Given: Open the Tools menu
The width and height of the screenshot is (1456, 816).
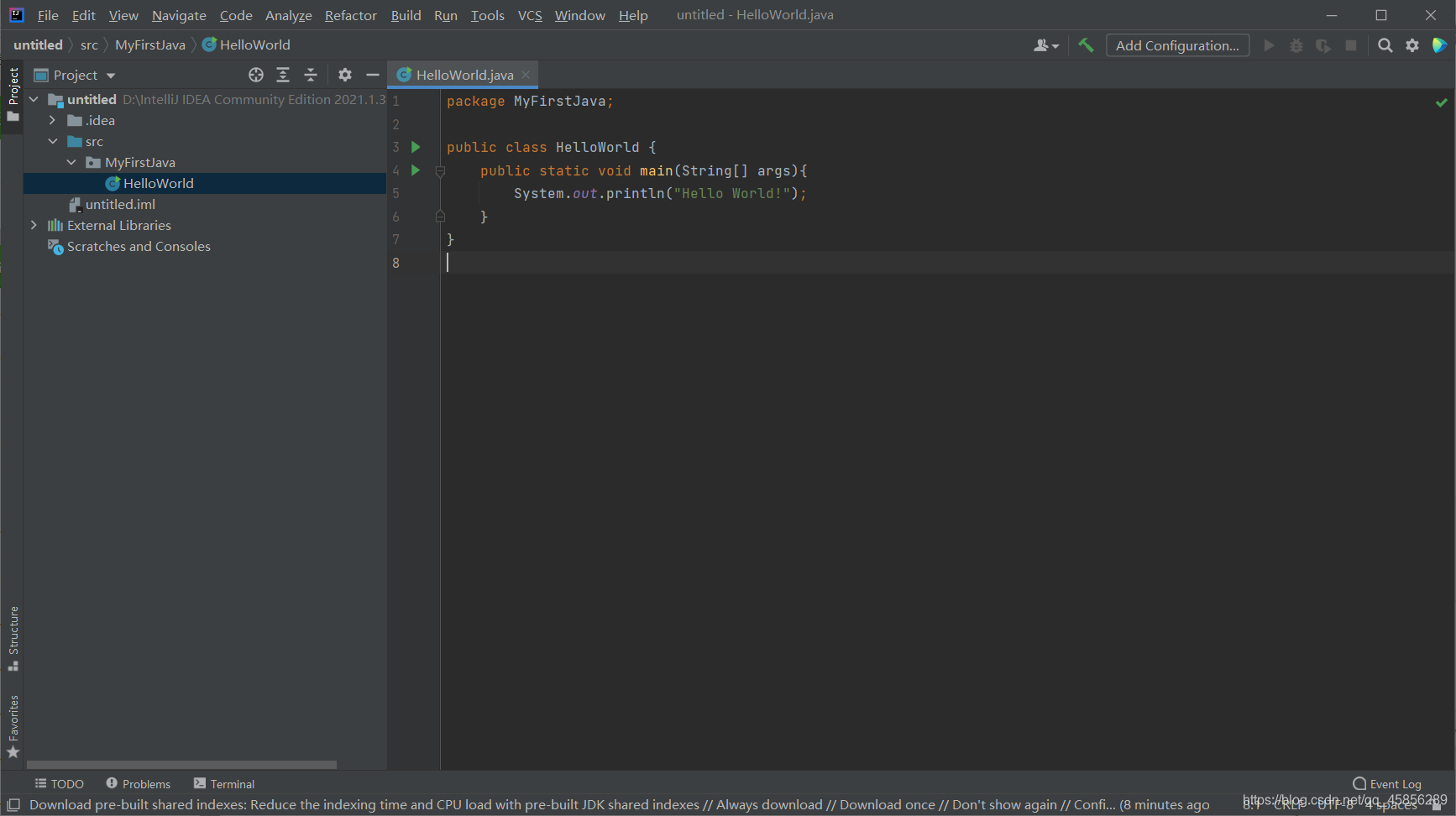Looking at the screenshot, I should 487,15.
